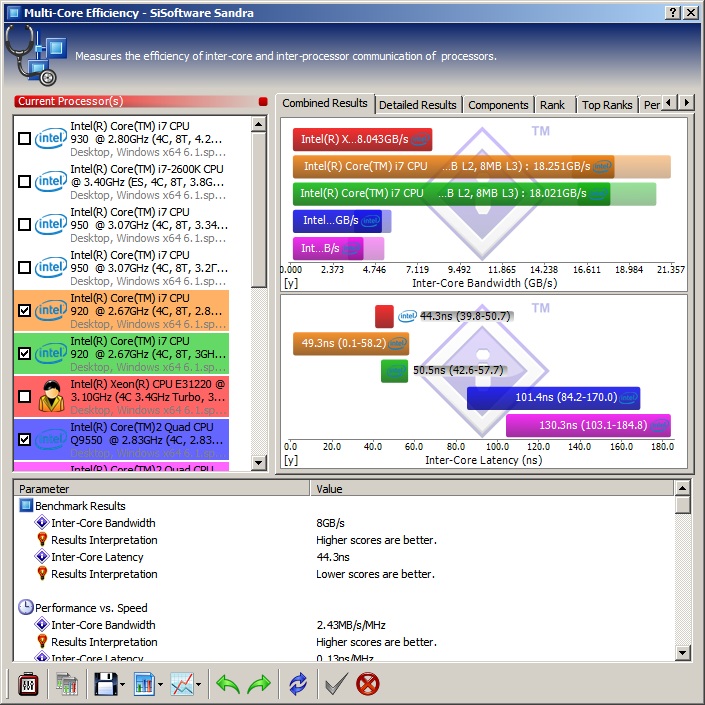Open the options settings toolbar icon

pyautogui.click(x=27, y=684)
